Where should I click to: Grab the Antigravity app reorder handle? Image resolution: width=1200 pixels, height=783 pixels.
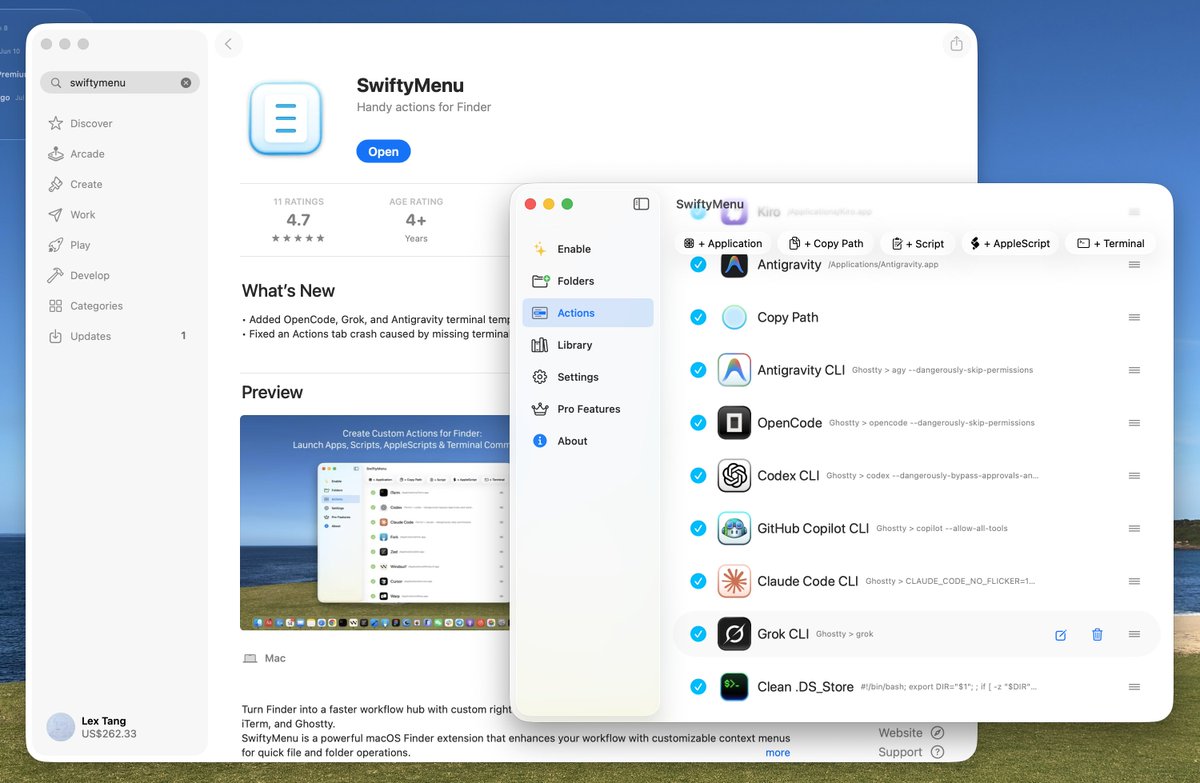click(1135, 264)
